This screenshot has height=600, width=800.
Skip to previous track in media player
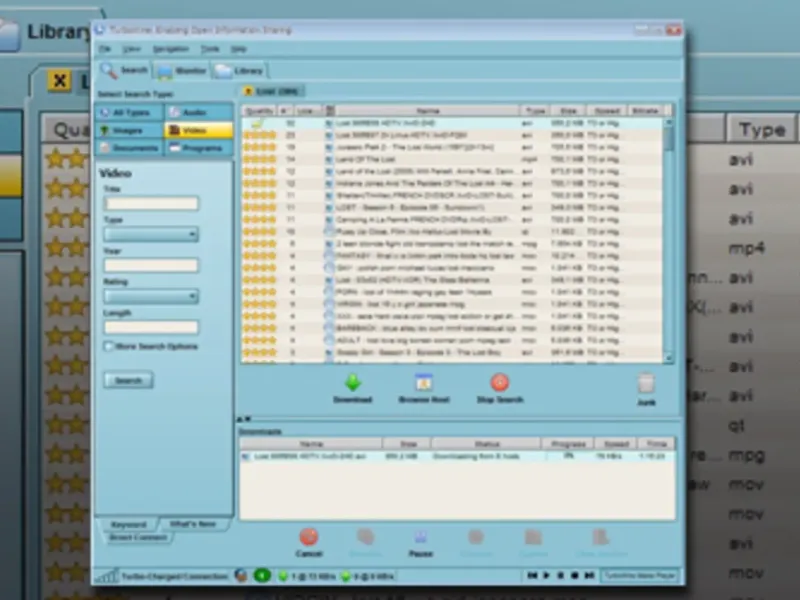tap(532, 576)
